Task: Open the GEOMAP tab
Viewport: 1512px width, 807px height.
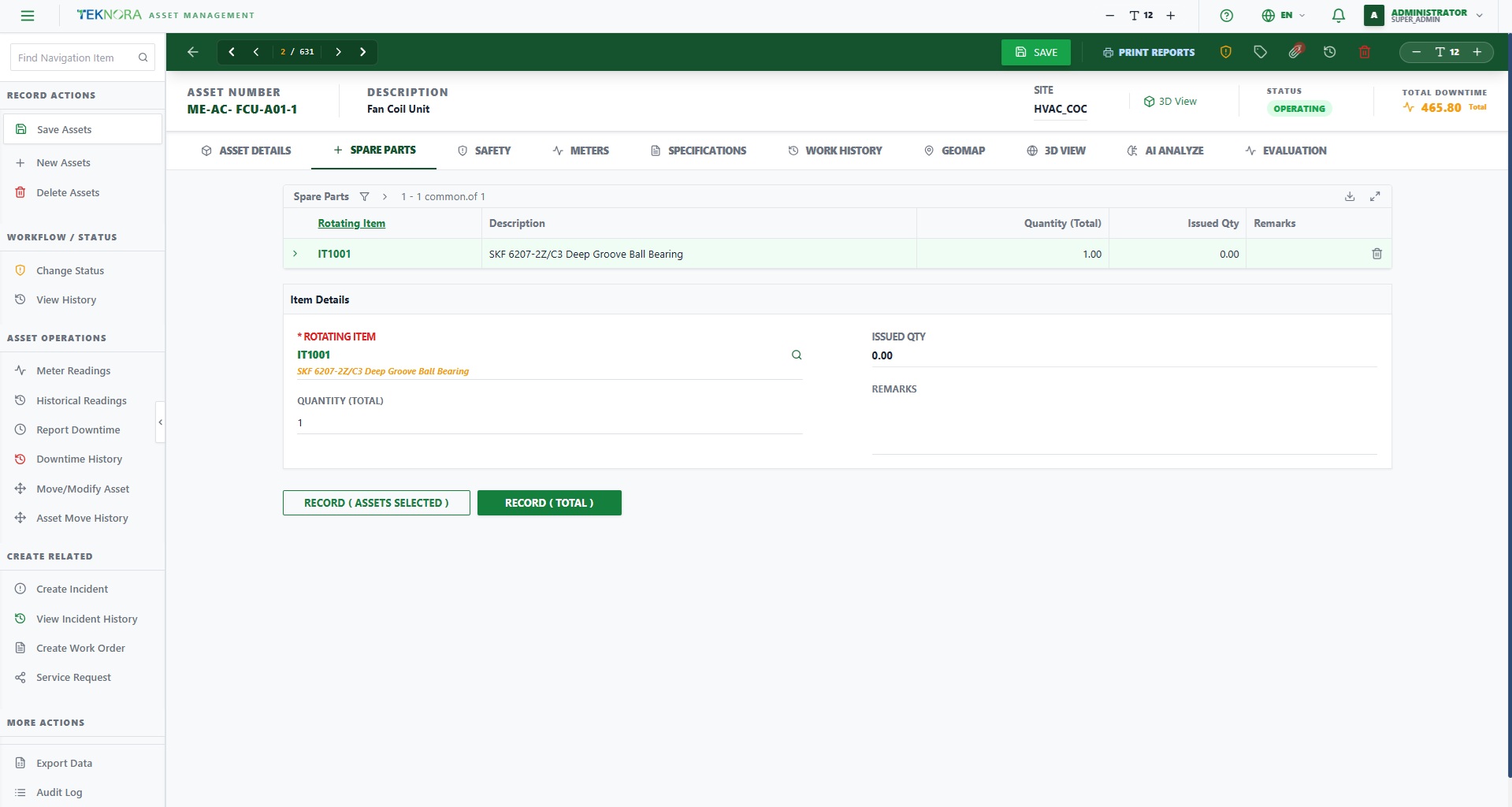Action: (954, 151)
